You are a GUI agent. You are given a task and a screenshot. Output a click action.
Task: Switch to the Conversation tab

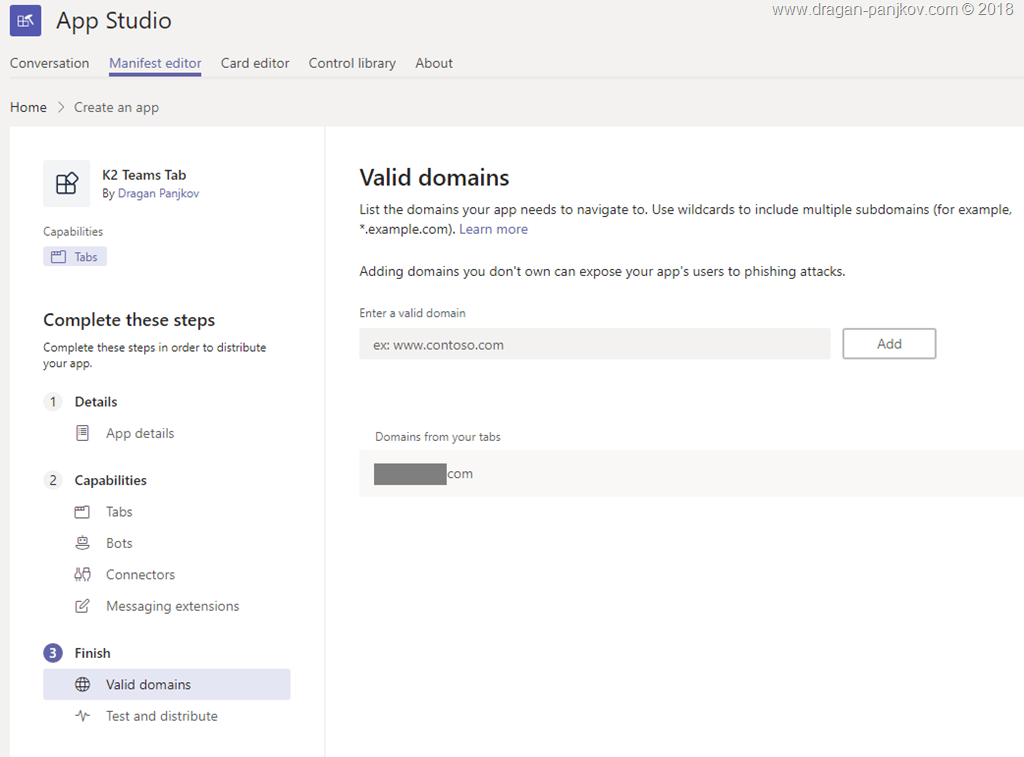(x=49, y=63)
